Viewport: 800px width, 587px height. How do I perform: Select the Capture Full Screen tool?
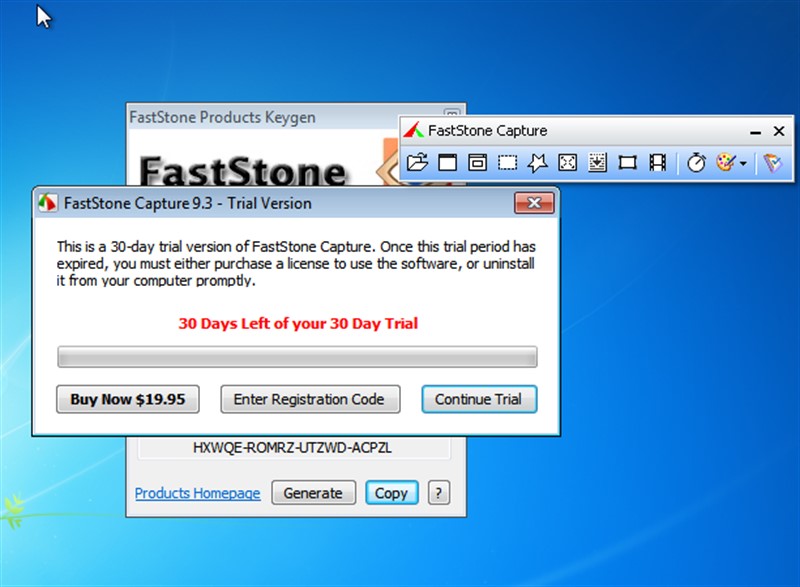567,163
